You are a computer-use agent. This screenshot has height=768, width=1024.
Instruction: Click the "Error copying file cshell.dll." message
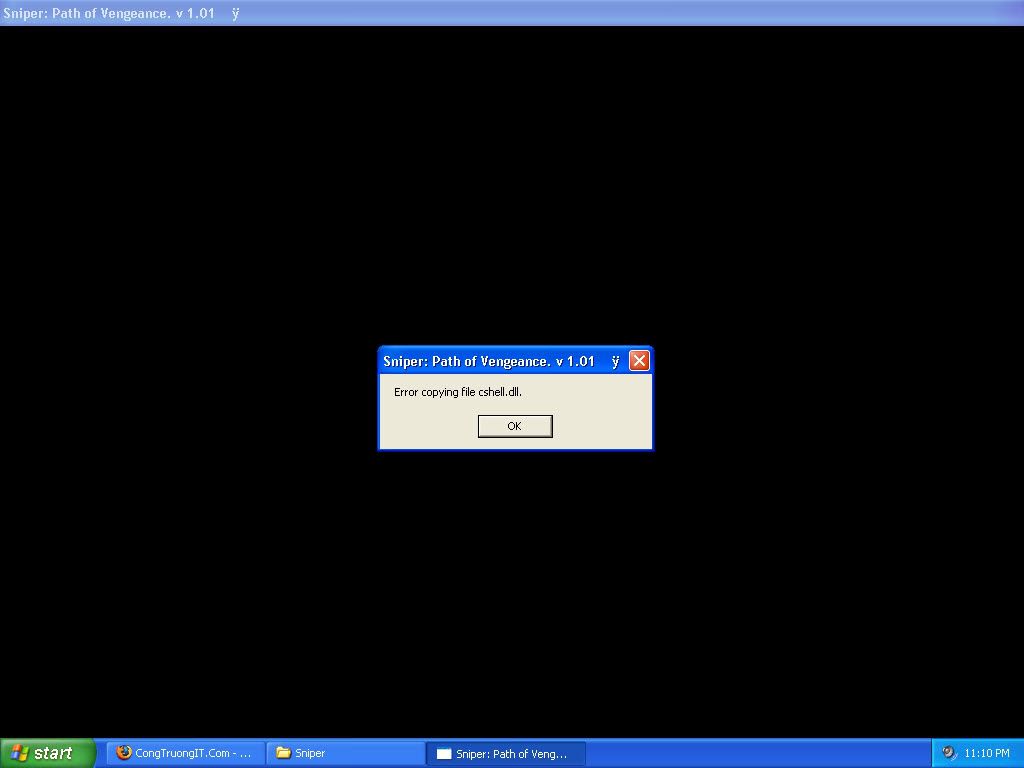457,392
